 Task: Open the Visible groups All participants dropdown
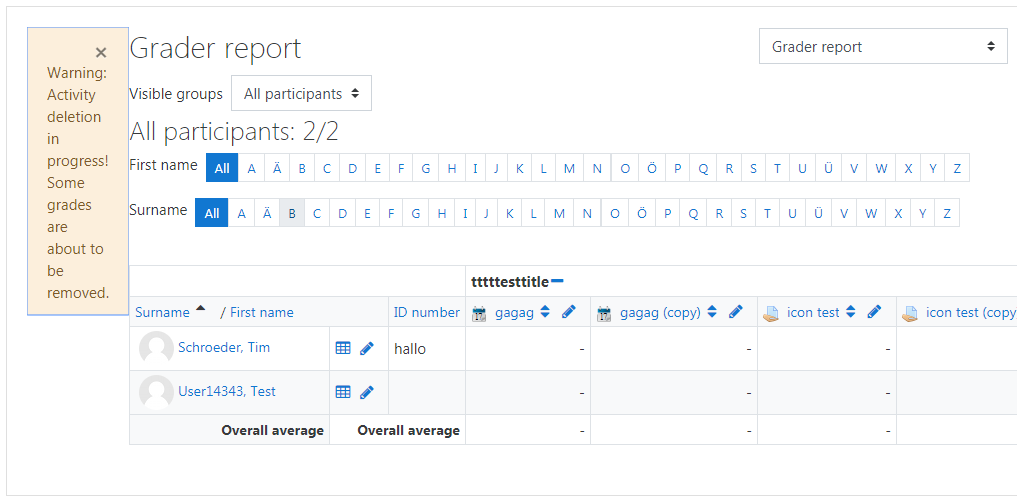pos(302,93)
